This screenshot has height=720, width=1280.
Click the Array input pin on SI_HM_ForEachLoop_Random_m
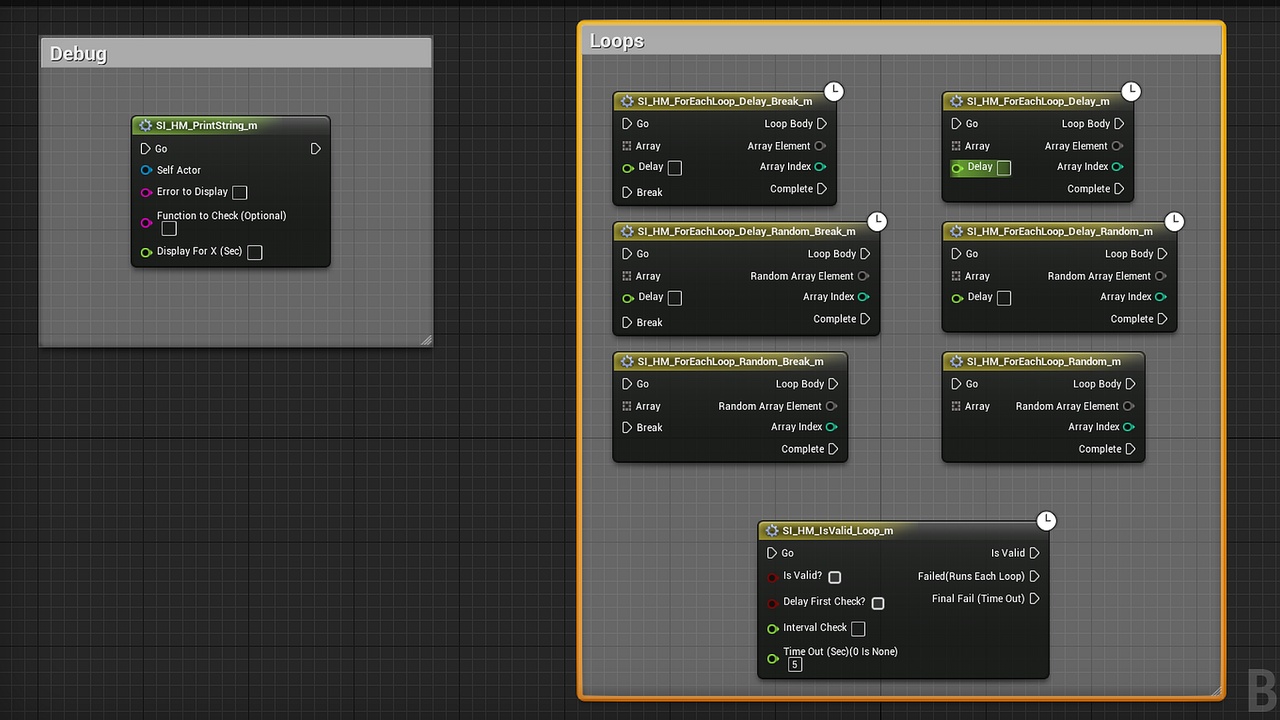tap(957, 406)
